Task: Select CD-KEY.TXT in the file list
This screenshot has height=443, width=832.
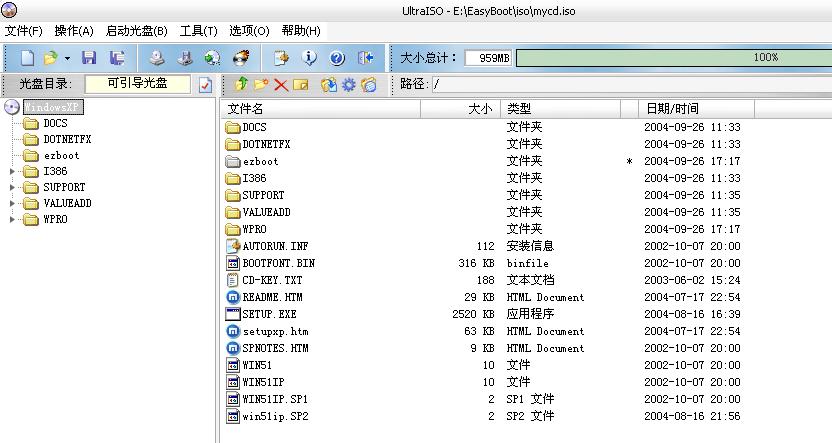Action: (x=264, y=280)
